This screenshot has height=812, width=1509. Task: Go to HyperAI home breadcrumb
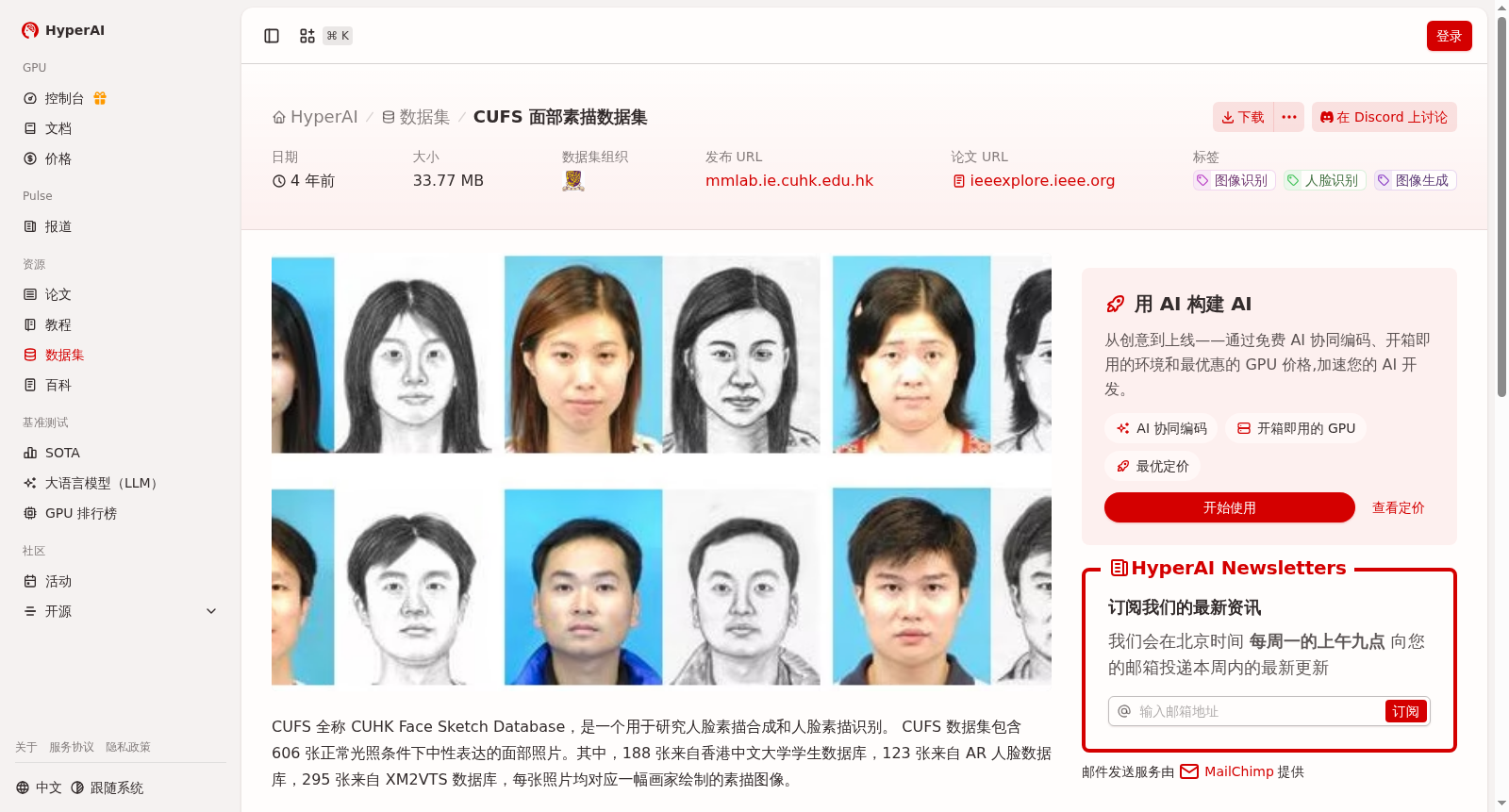coord(315,117)
